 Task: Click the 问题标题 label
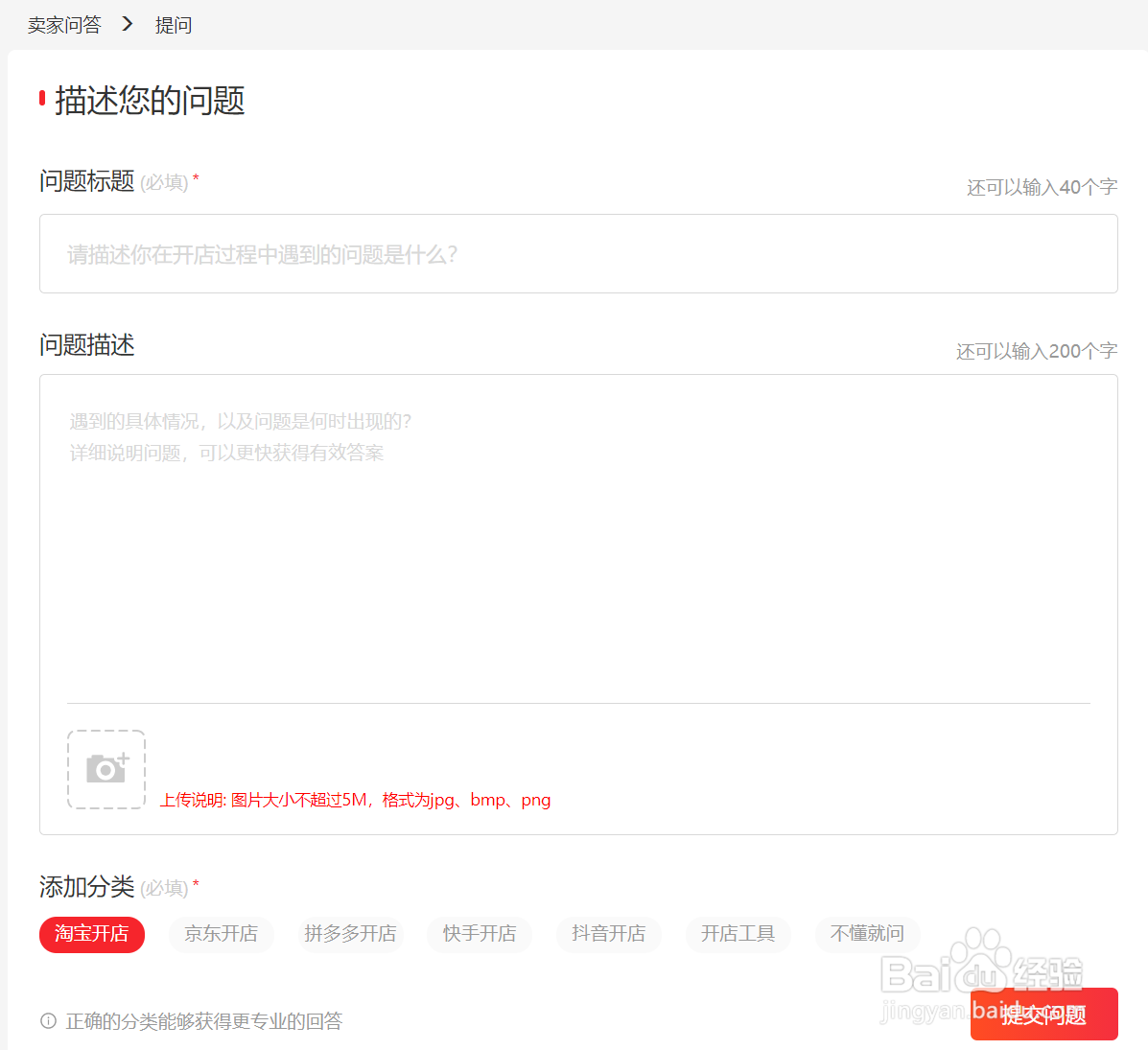tap(87, 181)
